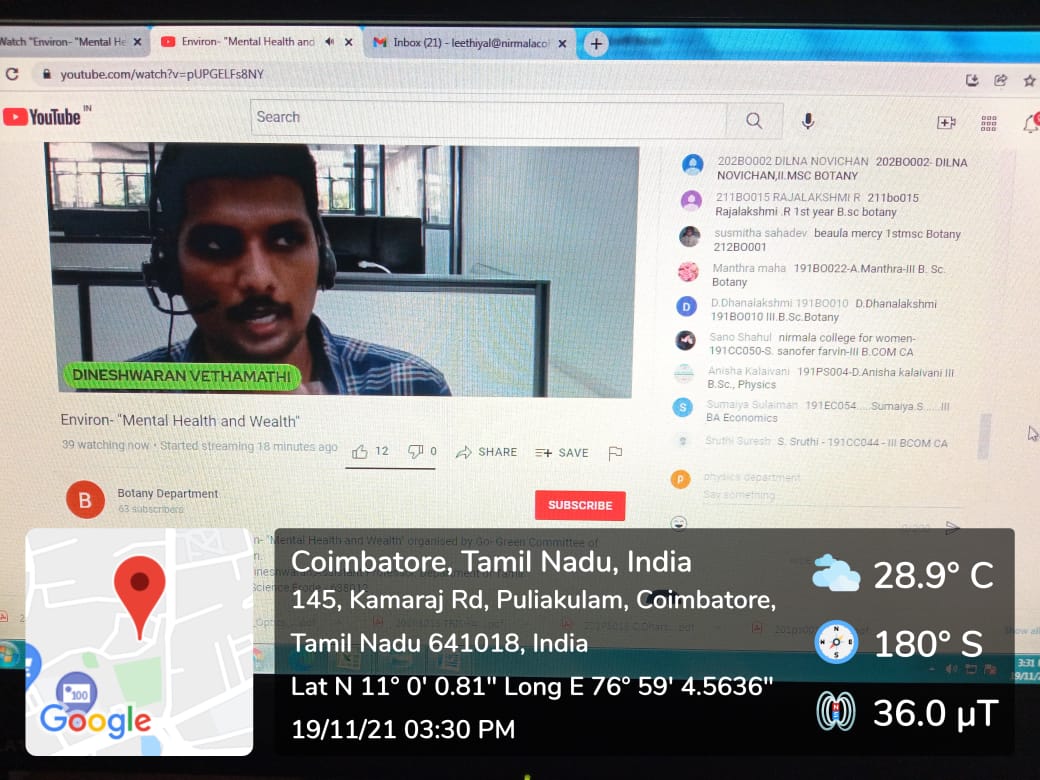Screen dimensions: 1040x780
Task: Click SHARE below the video
Action: pyautogui.click(x=487, y=452)
